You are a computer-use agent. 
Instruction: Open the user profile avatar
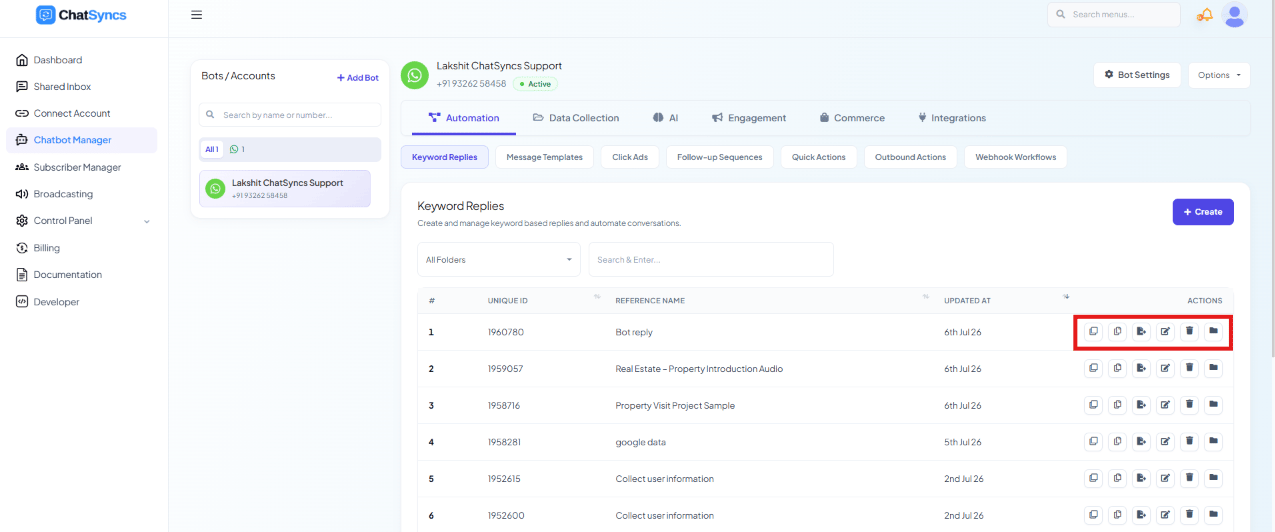pyautogui.click(x=1235, y=15)
